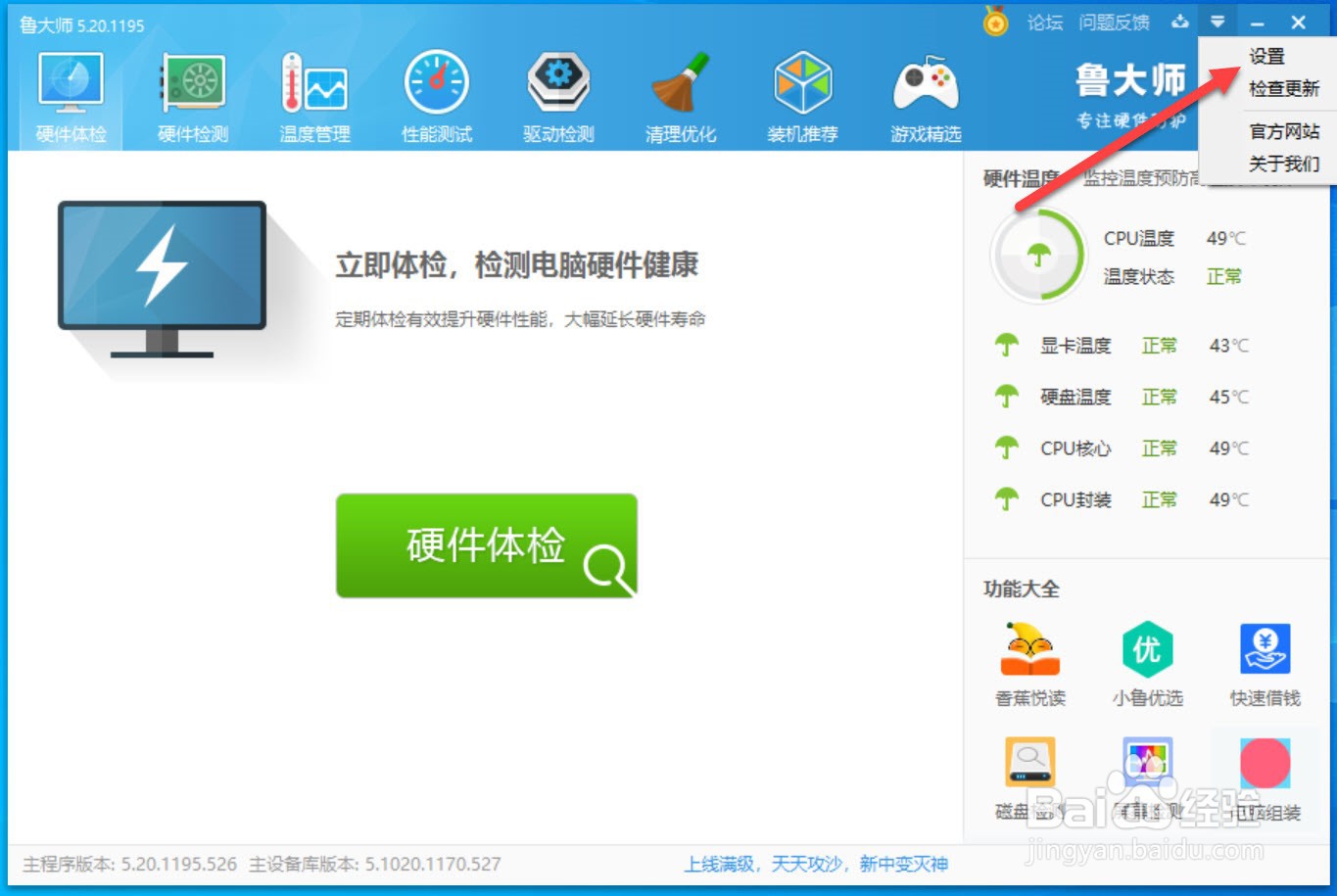Click the heading 立即体检，检测电脑硬件健康
The height and width of the screenshot is (896, 1337).
517,264
